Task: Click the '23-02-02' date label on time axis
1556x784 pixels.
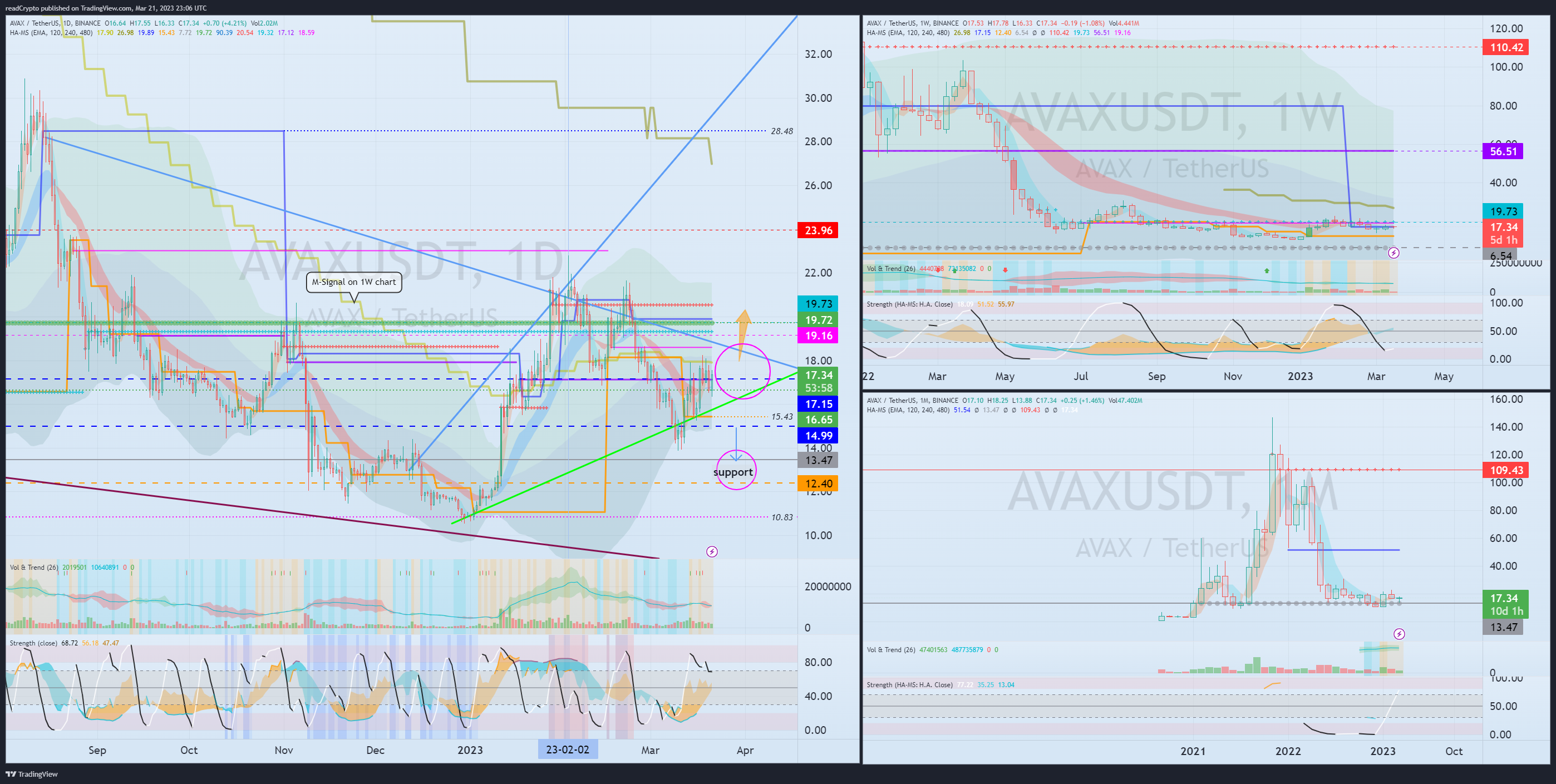Action: pos(567,750)
